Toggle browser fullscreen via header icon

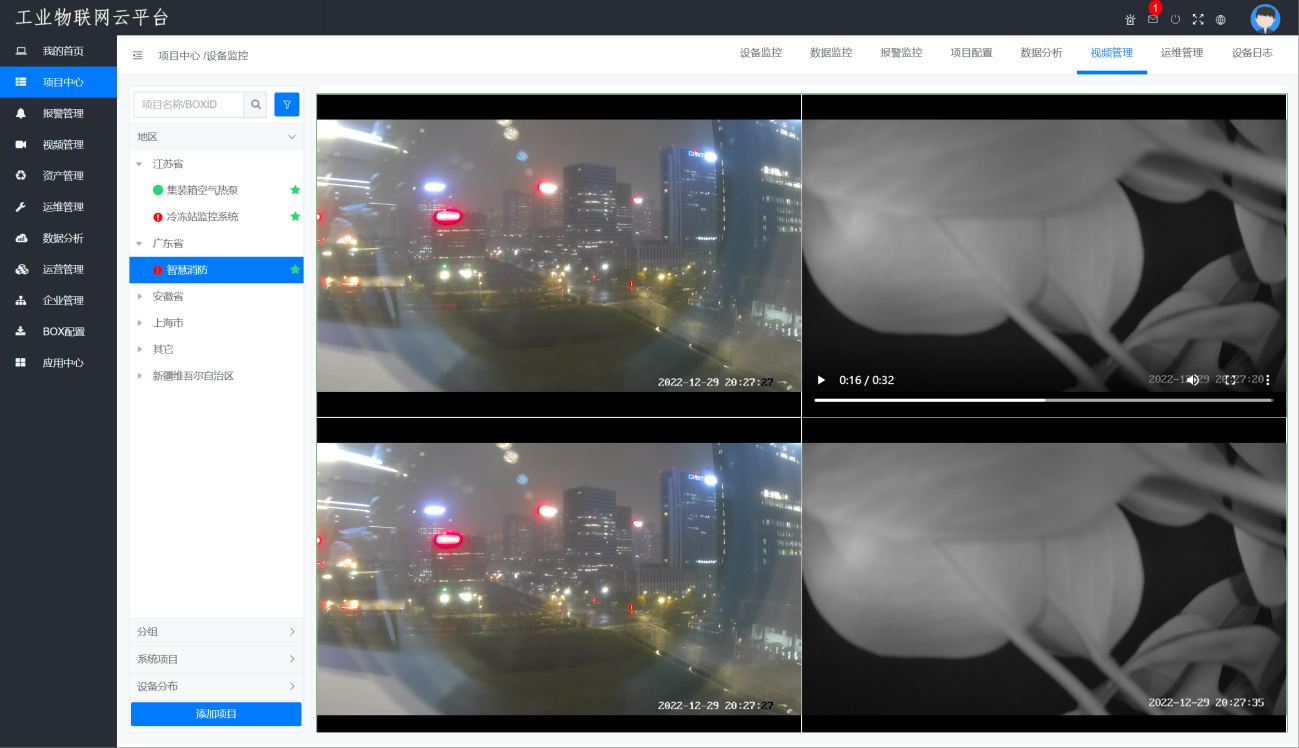(x=1198, y=19)
